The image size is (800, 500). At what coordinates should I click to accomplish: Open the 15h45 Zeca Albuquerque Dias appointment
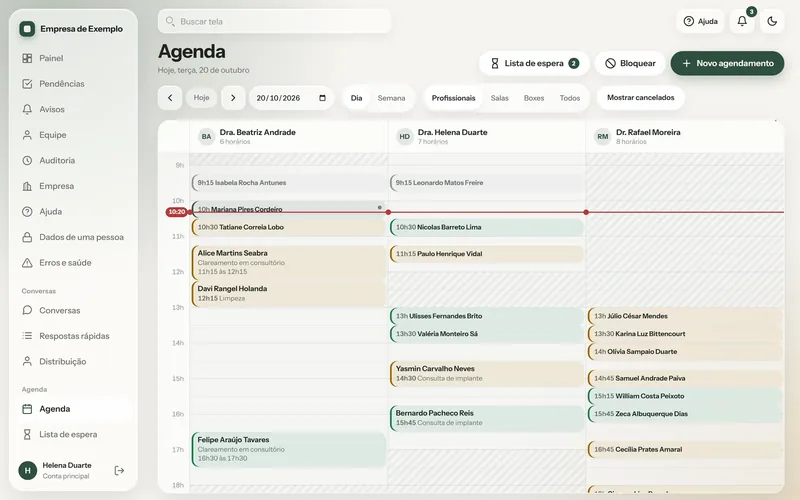(685, 414)
